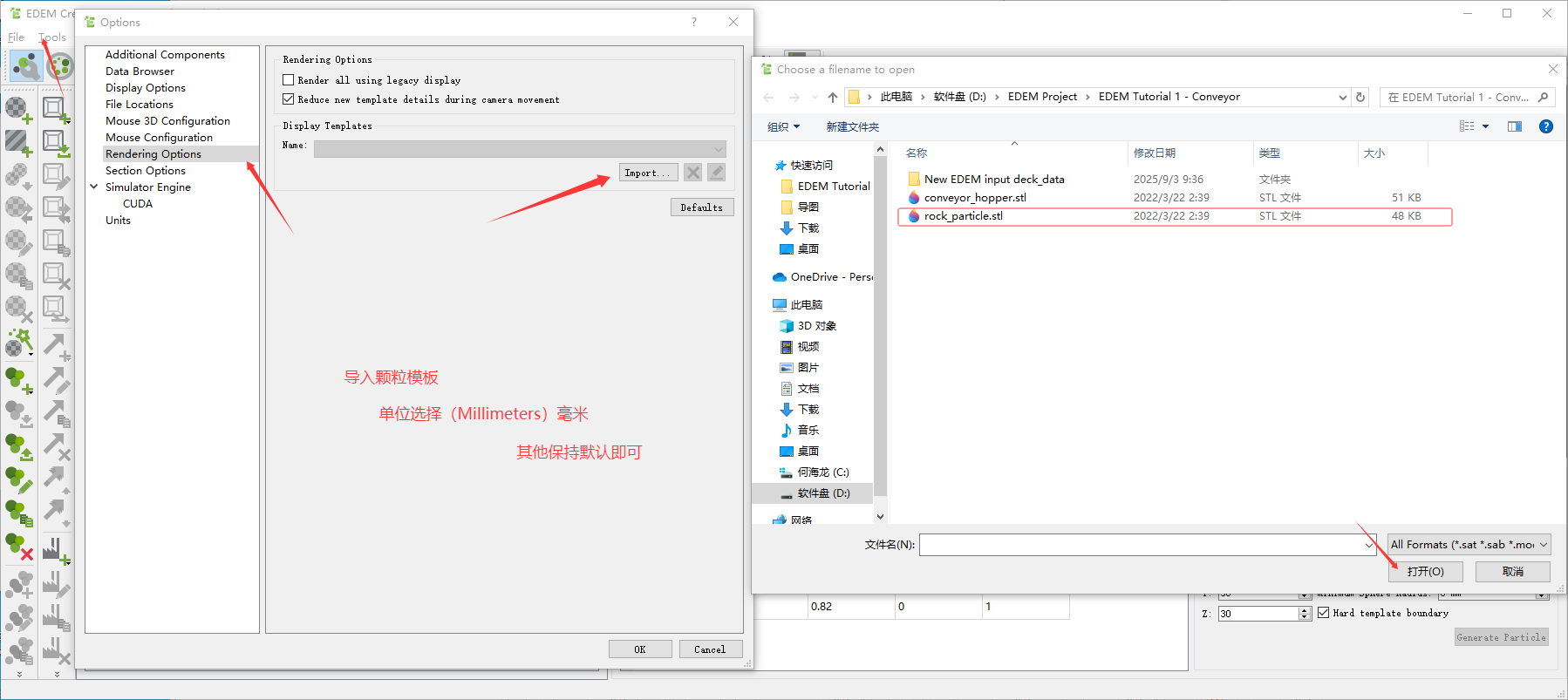Open the 组织 dropdown menu
This screenshot has height=700, width=1568.
click(783, 127)
